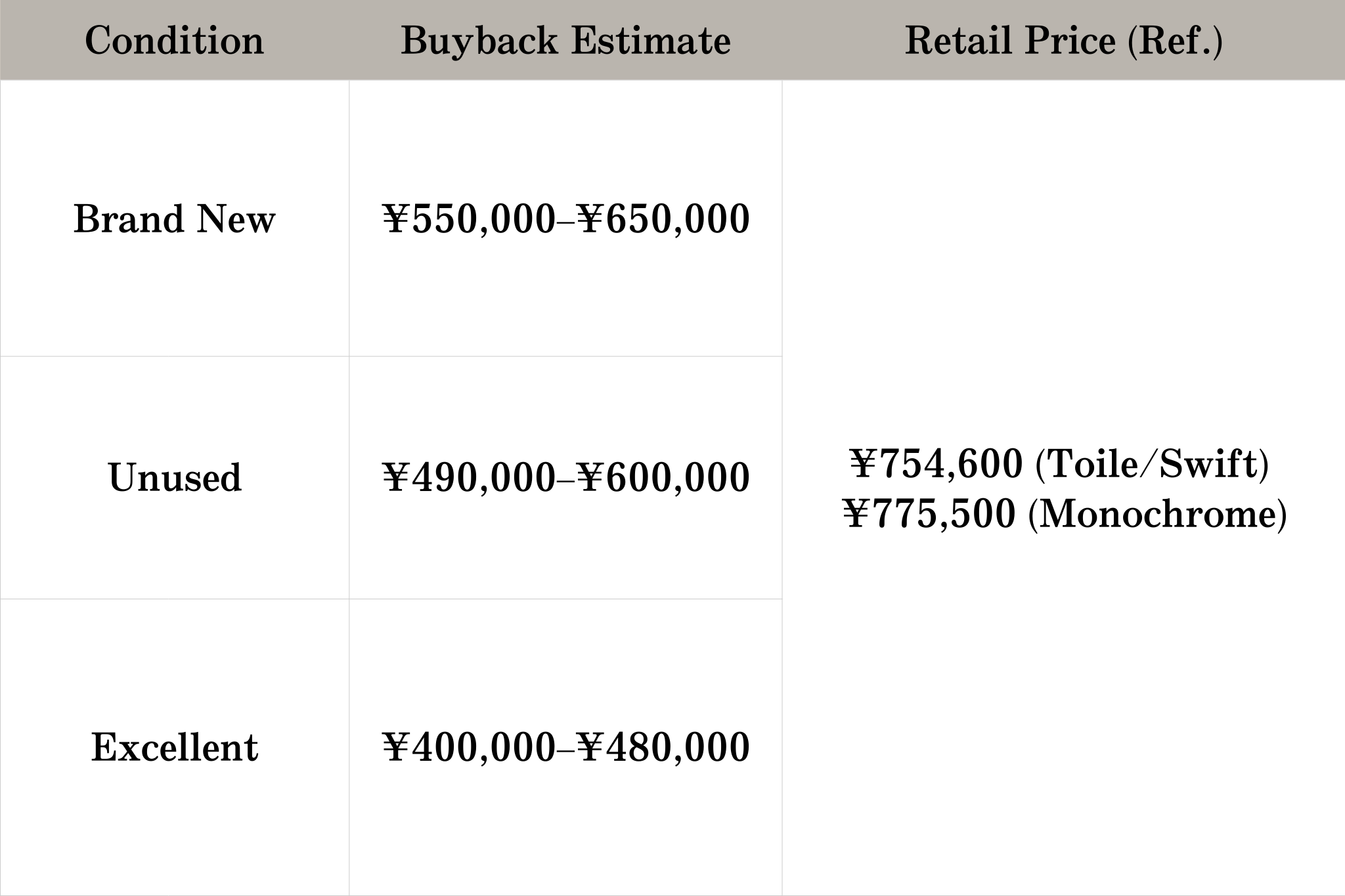Click the word Price in the header
This screenshot has width=1345, height=896.
(1059, 41)
